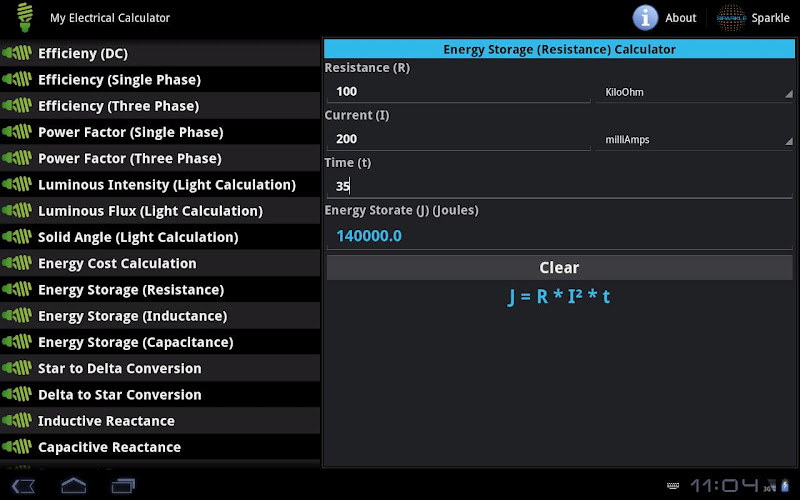Tap the bulb icon beside Power Factor (Single Phase)
Image resolution: width=800 pixels, height=500 pixels.
tap(17, 132)
